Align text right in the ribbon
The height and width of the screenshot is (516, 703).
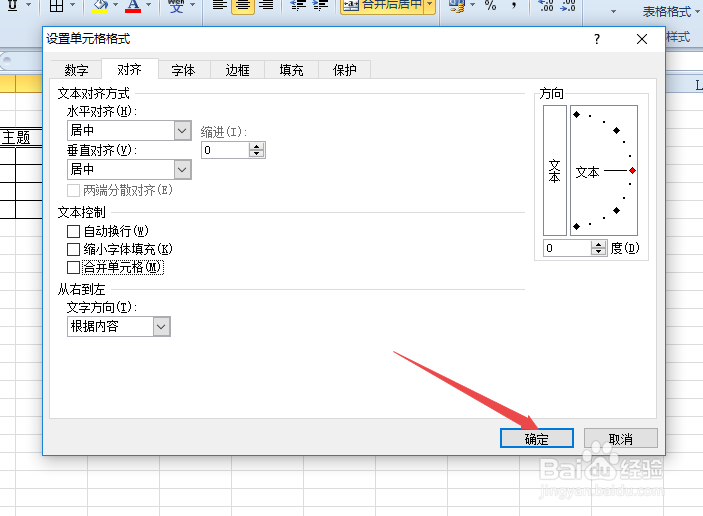(x=266, y=5)
